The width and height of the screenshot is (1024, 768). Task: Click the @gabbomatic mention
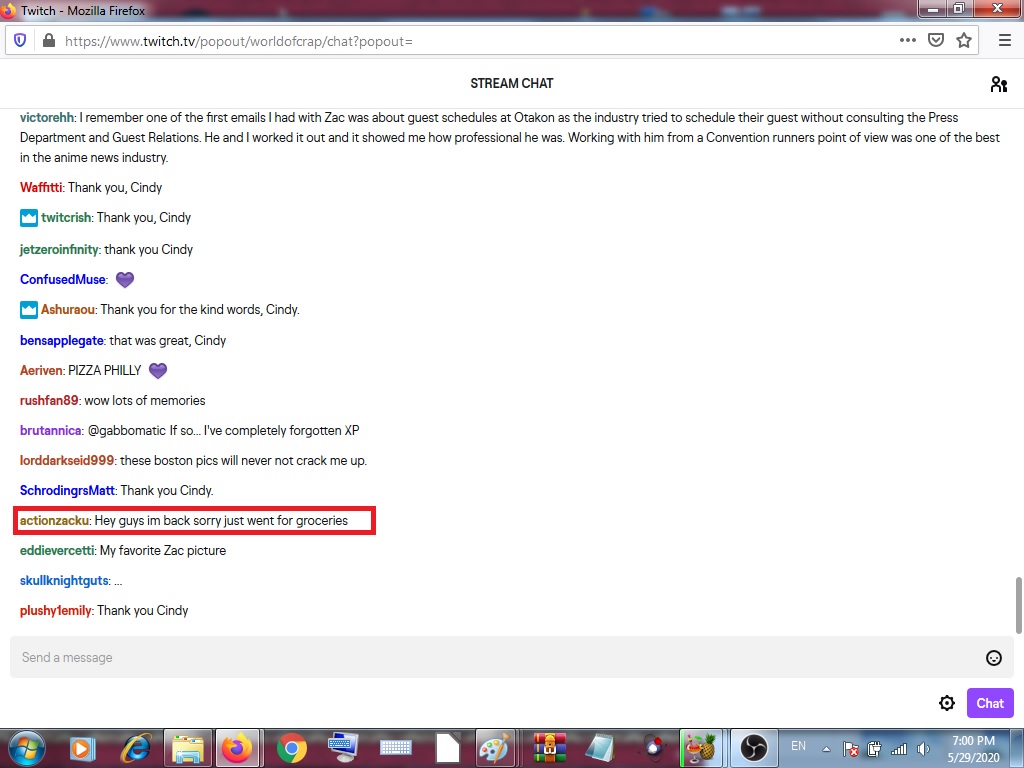coord(127,430)
